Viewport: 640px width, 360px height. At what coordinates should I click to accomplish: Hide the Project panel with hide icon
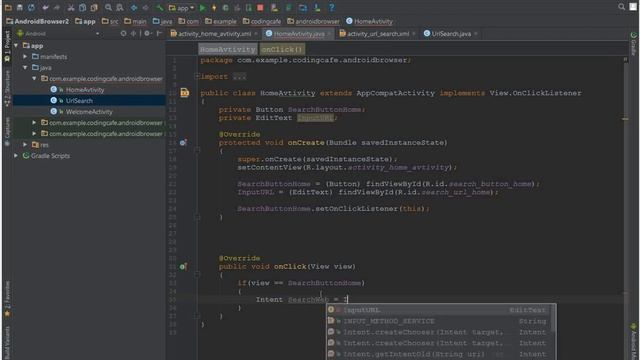pyautogui.click(x=159, y=33)
